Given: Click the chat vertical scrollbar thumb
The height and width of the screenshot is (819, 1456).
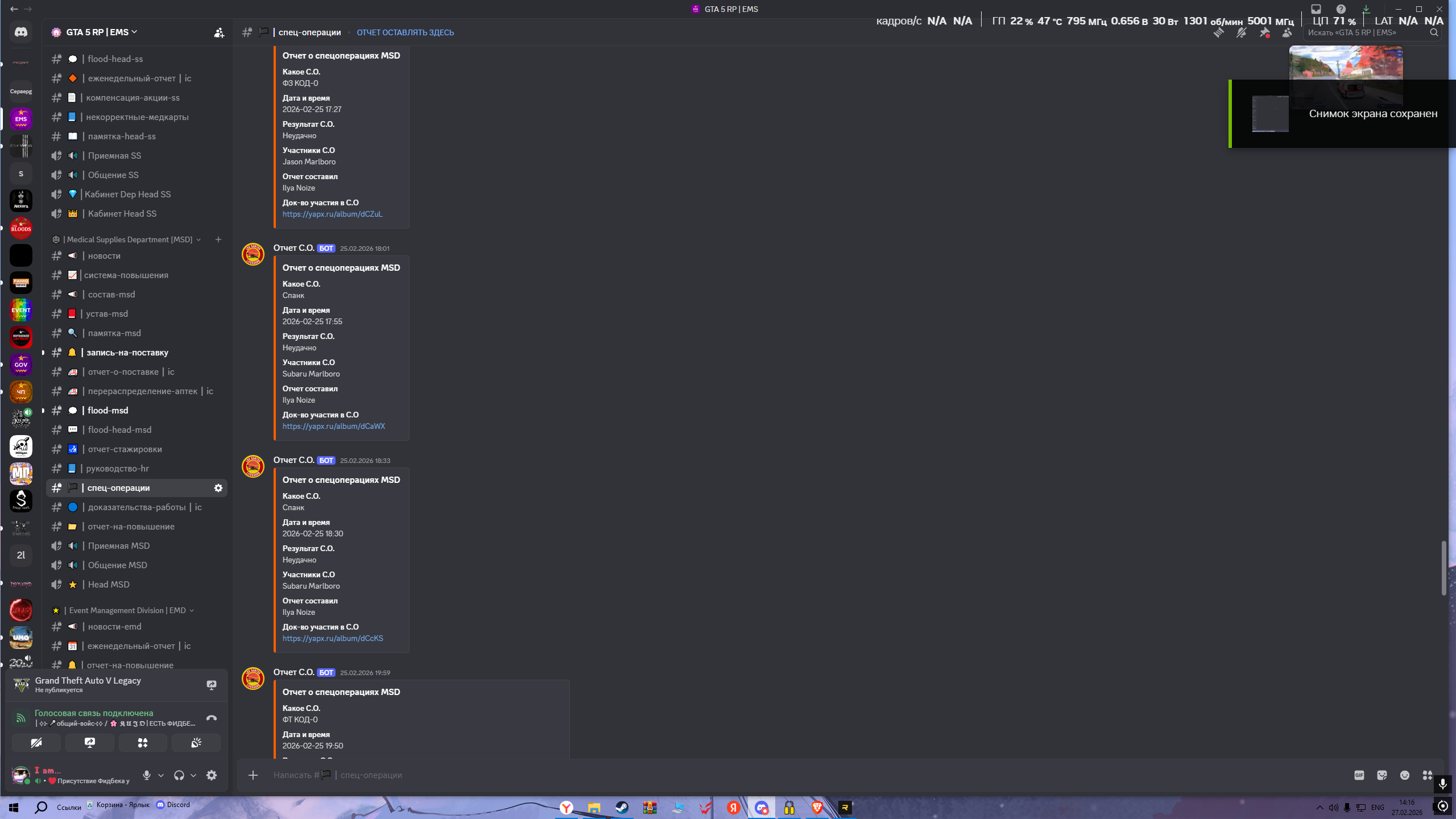Looking at the screenshot, I should click(x=1443, y=569).
